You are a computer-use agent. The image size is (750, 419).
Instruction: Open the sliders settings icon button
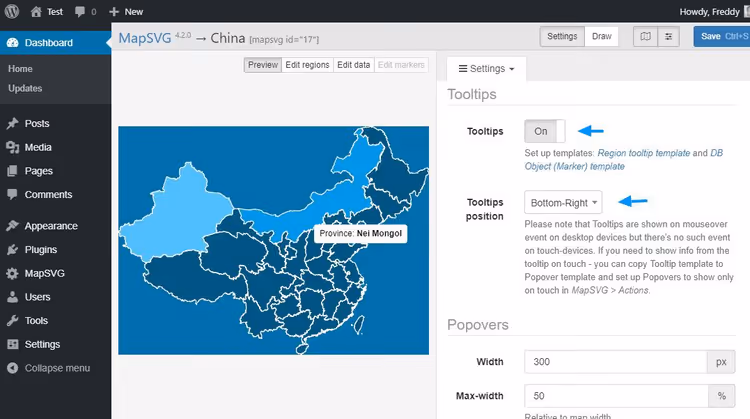click(x=669, y=36)
